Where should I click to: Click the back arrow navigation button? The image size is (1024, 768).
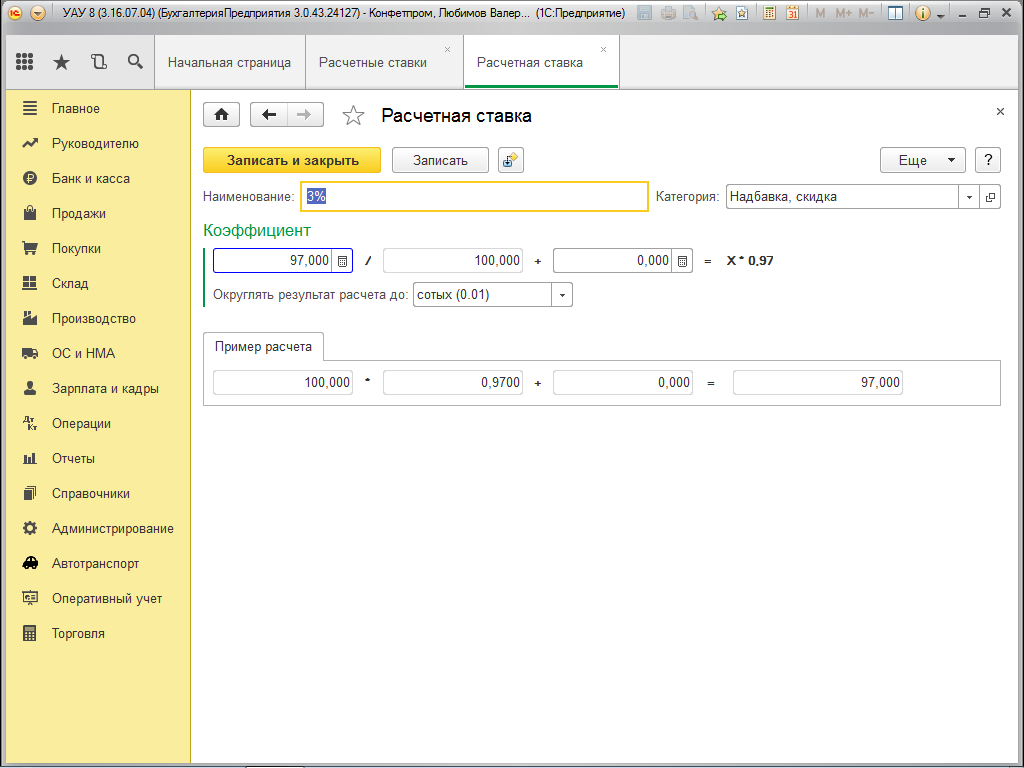pyautogui.click(x=268, y=115)
